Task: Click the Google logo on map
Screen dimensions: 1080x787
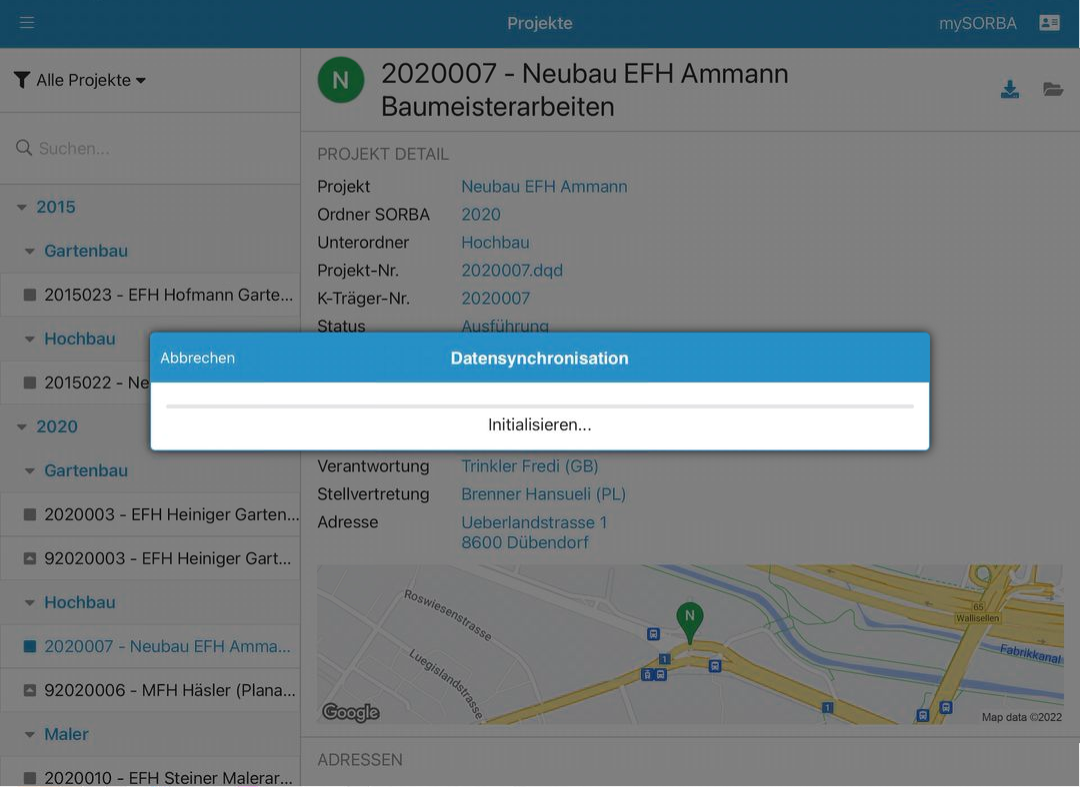Action: (350, 712)
